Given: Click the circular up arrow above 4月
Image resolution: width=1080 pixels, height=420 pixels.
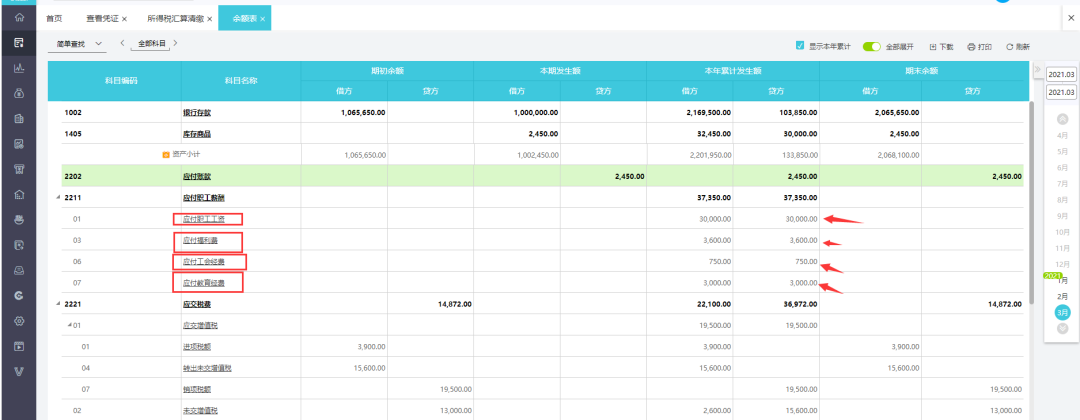Looking at the screenshot, I should click(x=1062, y=118).
